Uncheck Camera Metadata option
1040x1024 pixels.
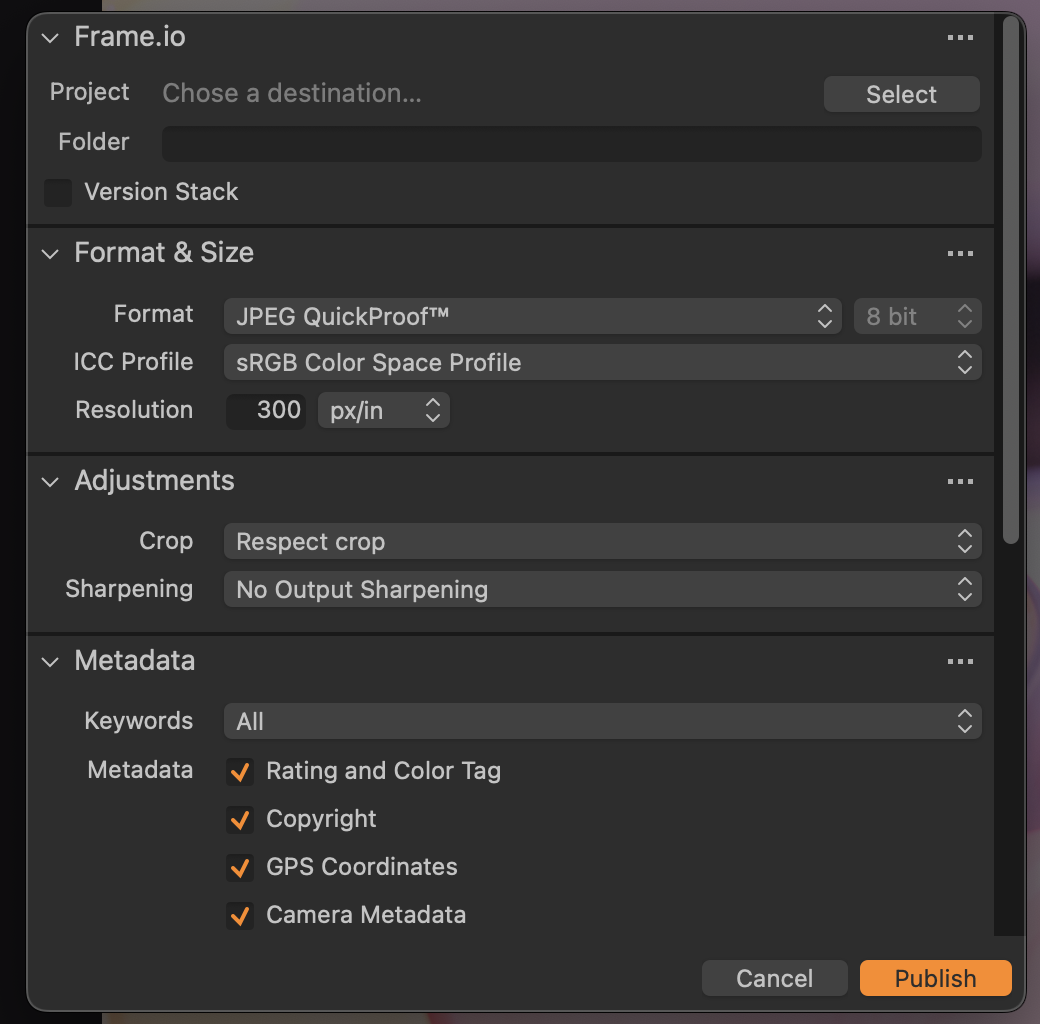click(239, 915)
